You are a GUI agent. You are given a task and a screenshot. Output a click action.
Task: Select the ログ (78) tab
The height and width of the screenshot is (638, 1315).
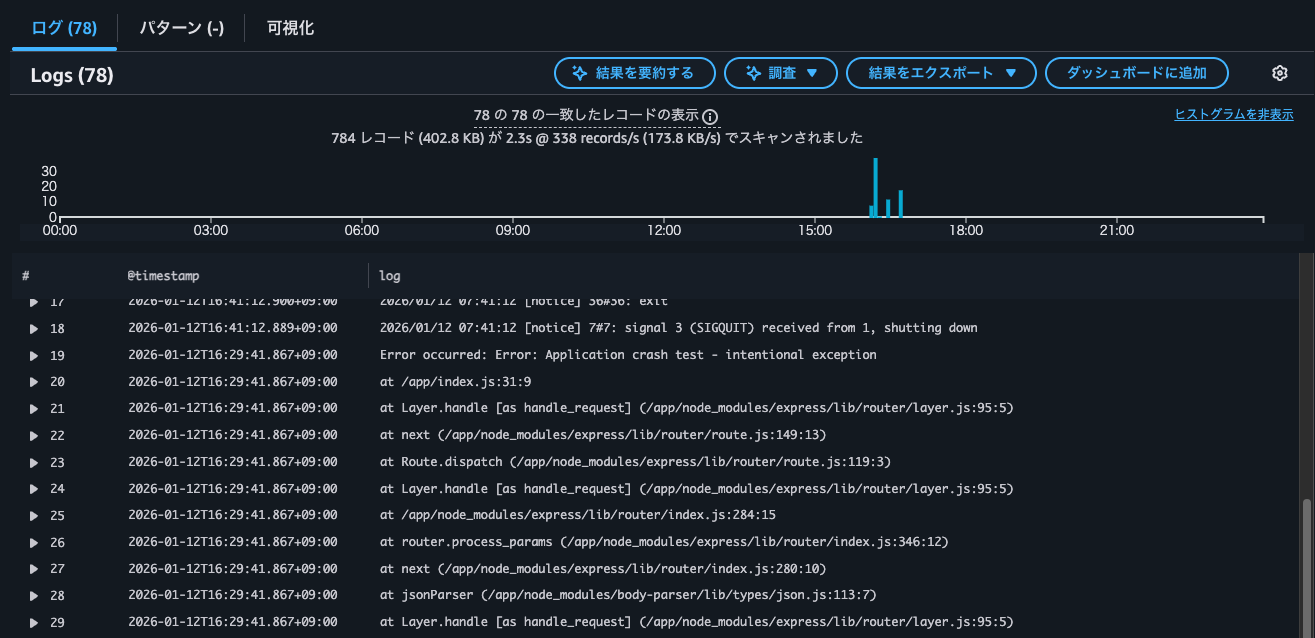(63, 29)
